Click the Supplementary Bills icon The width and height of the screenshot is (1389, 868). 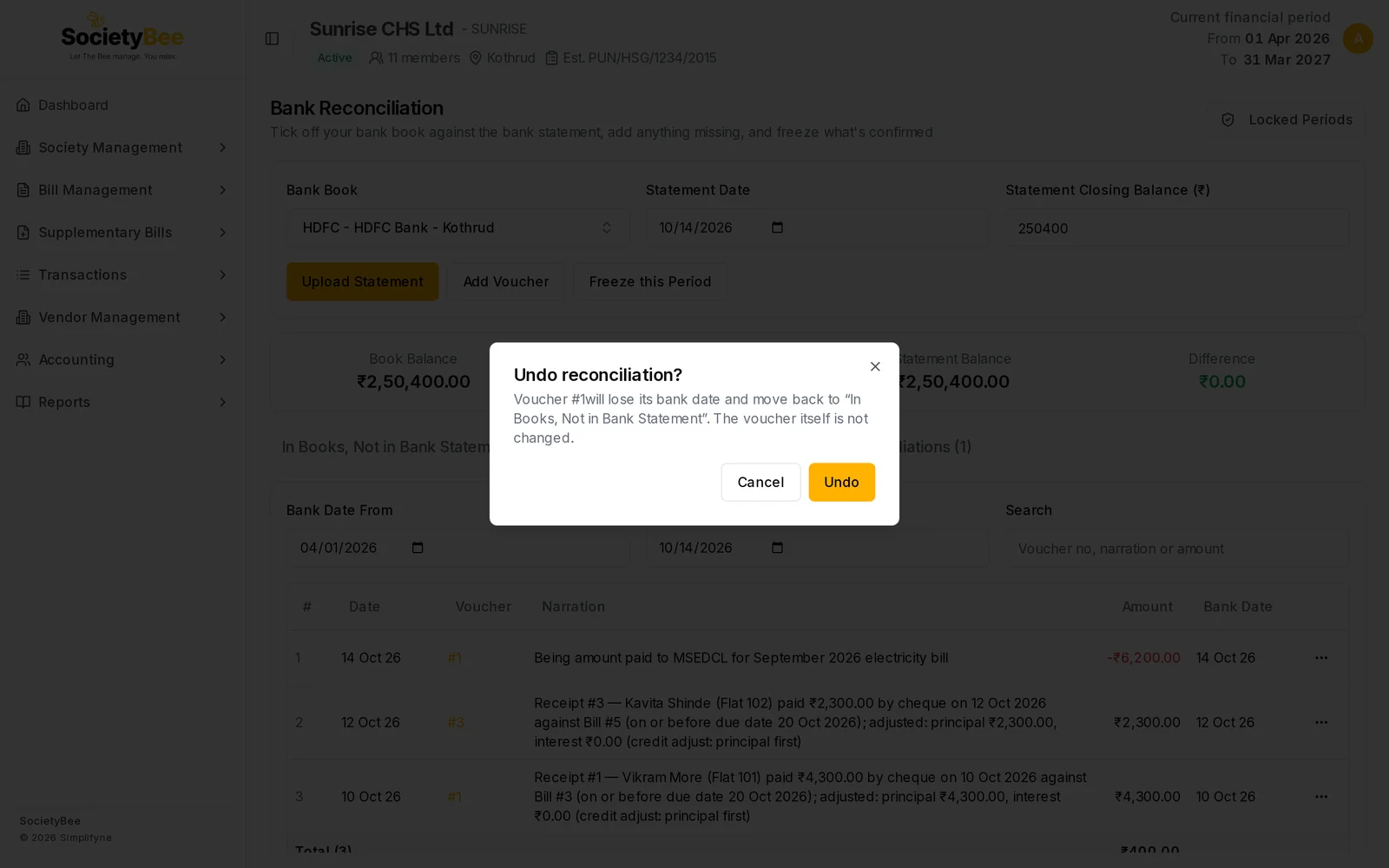pyautogui.click(x=23, y=233)
